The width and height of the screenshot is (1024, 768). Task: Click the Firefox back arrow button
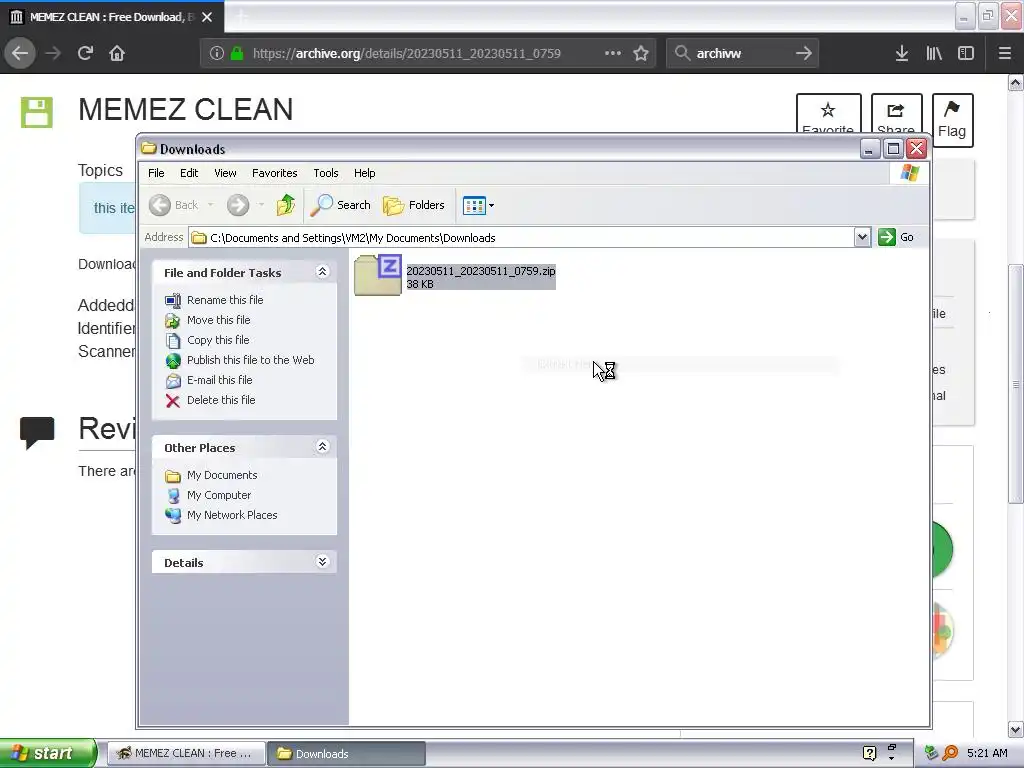pyautogui.click(x=20, y=53)
